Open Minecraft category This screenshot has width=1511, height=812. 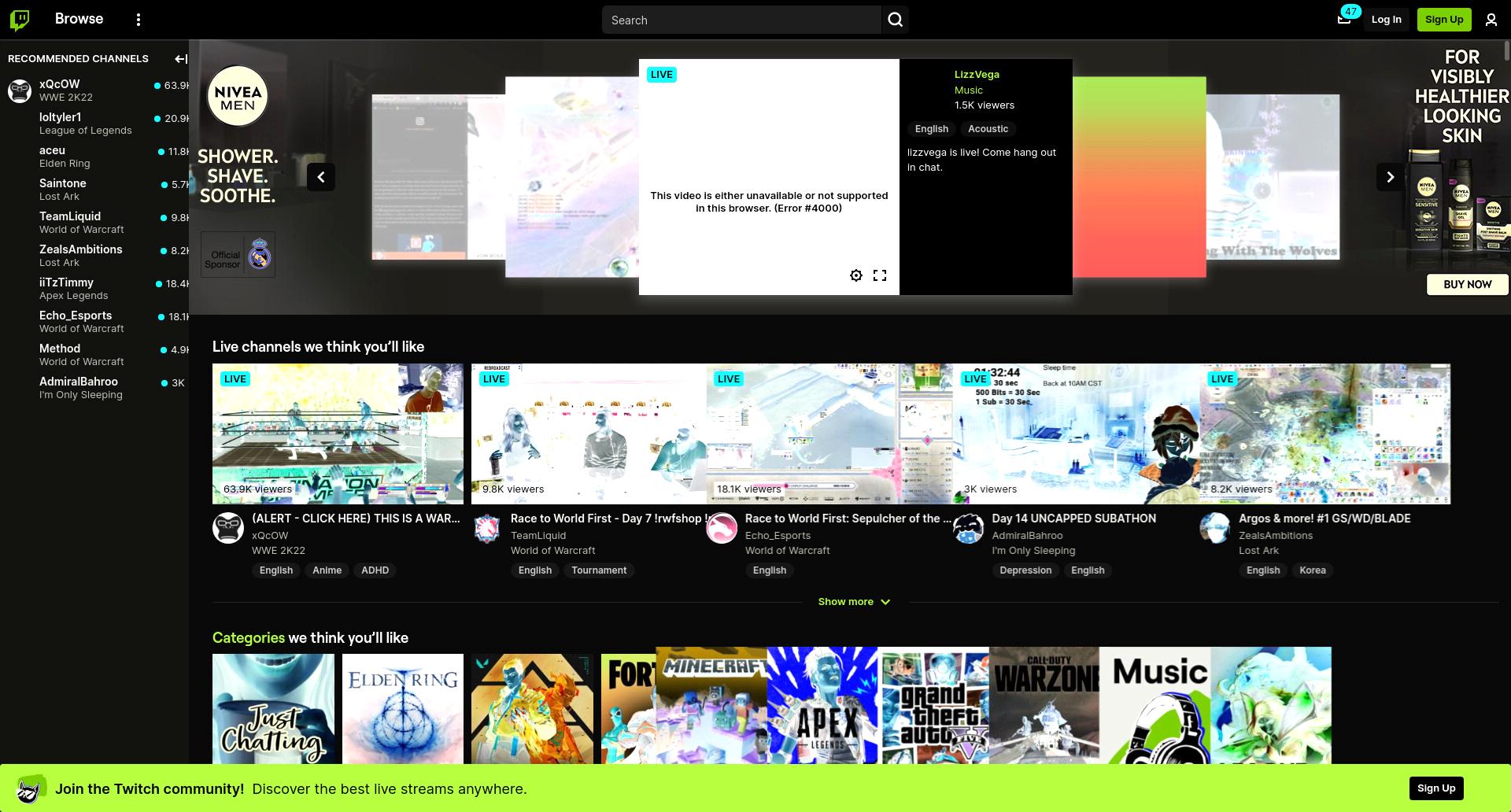pyautogui.click(x=711, y=705)
